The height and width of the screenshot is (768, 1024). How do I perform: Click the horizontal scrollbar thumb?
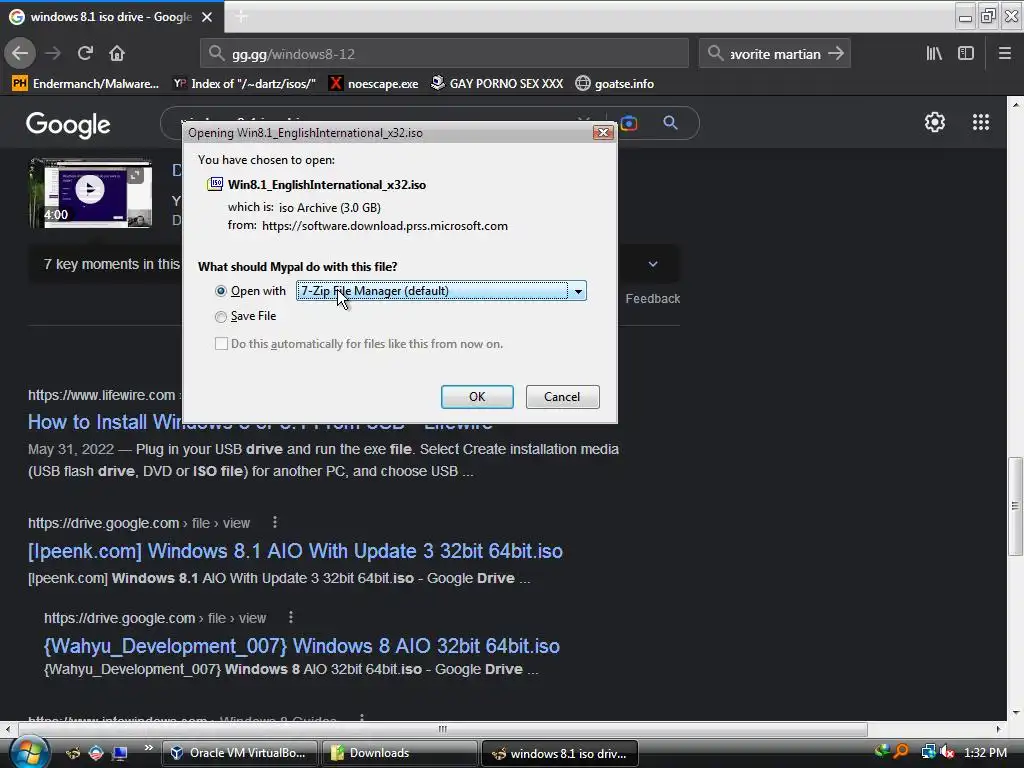click(443, 729)
